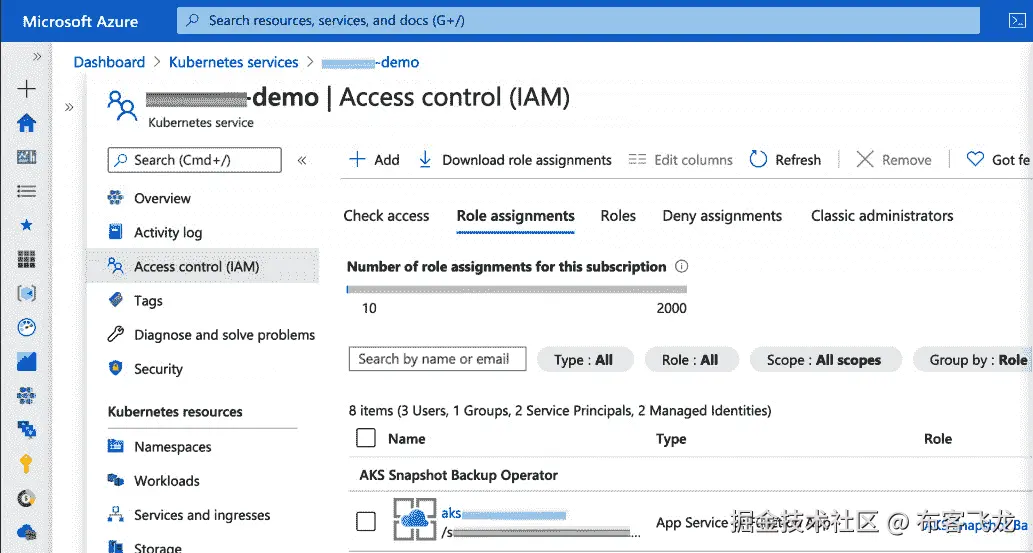Viewport: 1033px width, 553px height.
Task: Click the role assignments usage progress bar
Action: click(516, 289)
